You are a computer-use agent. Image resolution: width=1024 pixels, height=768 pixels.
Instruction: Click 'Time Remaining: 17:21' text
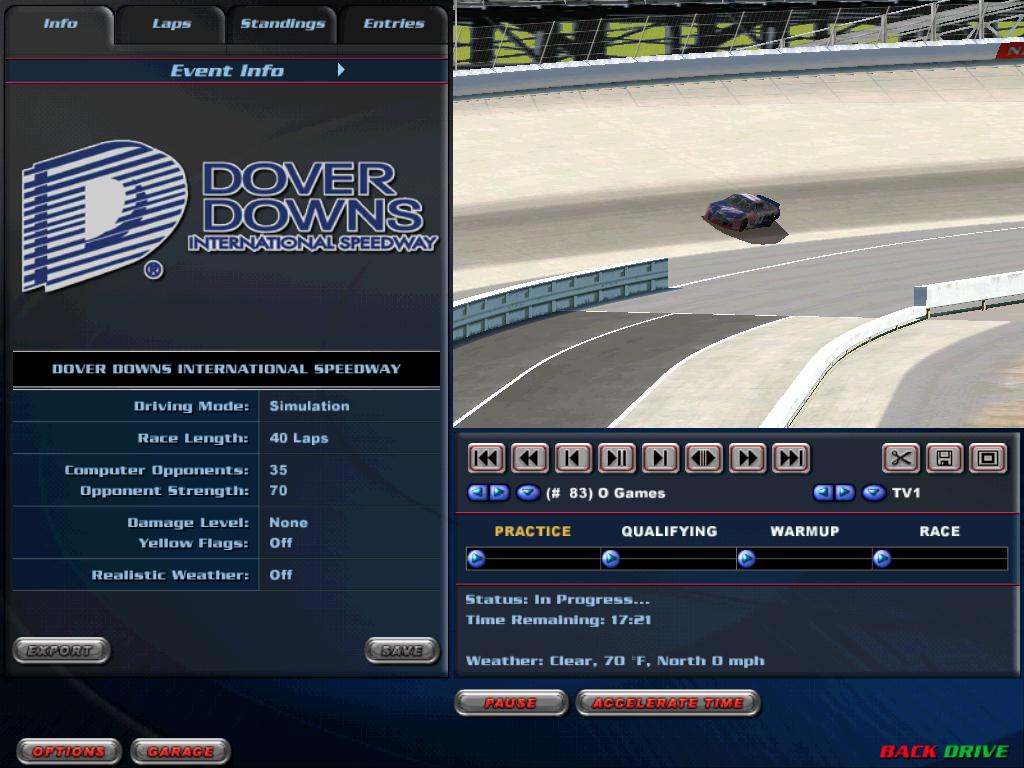point(558,620)
